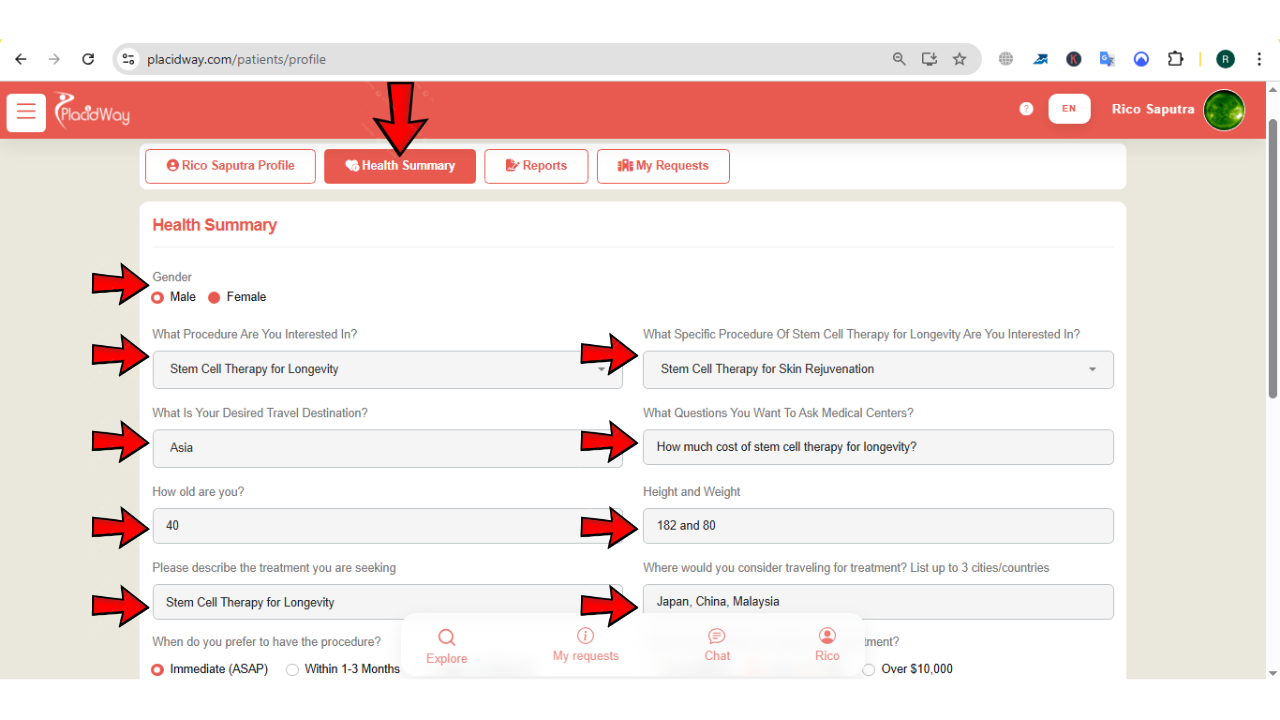Screen dimensions: 1280x720
Task: Select the Male gender option
Action: 158,297
